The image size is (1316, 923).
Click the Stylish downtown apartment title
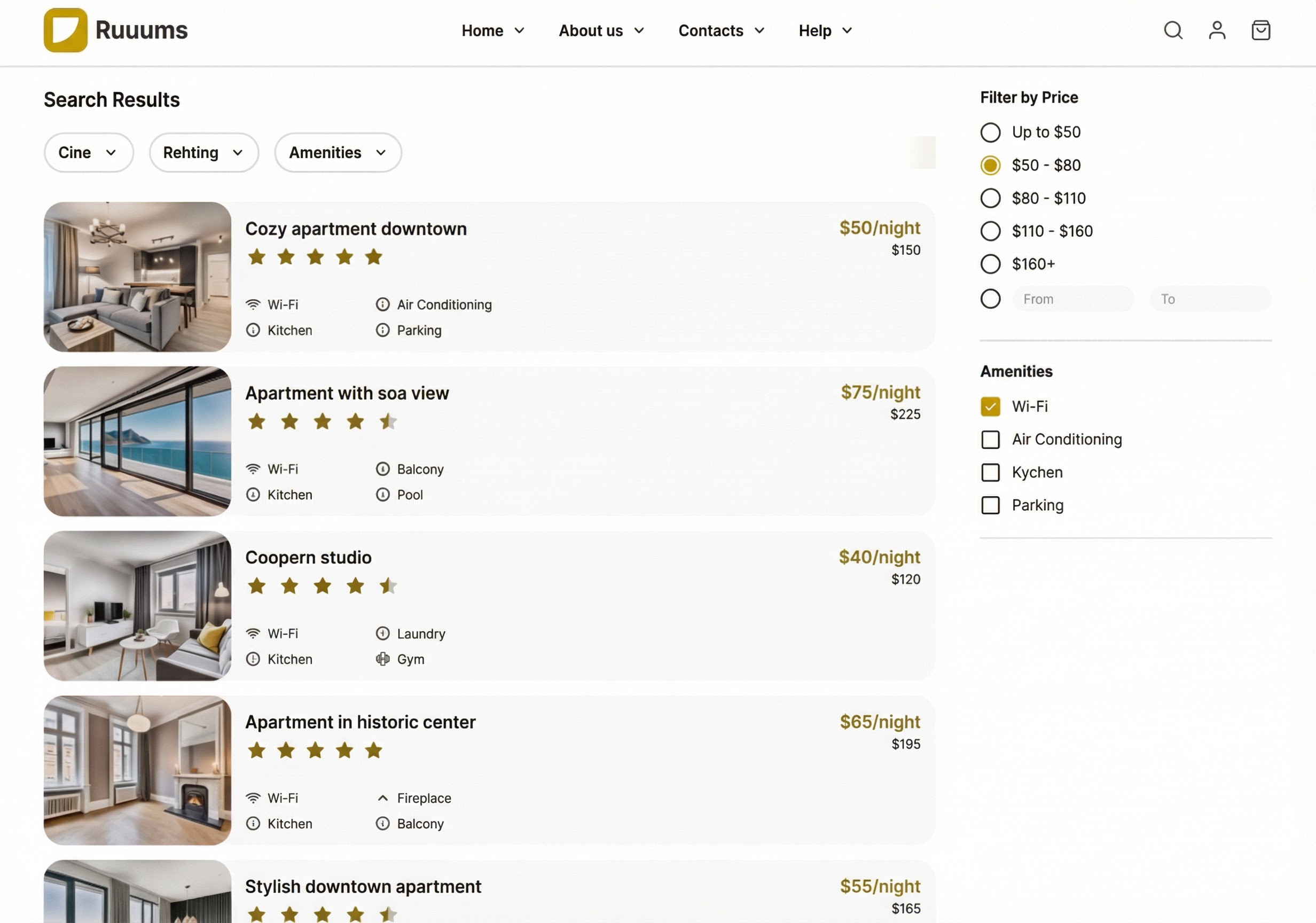tap(363, 886)
